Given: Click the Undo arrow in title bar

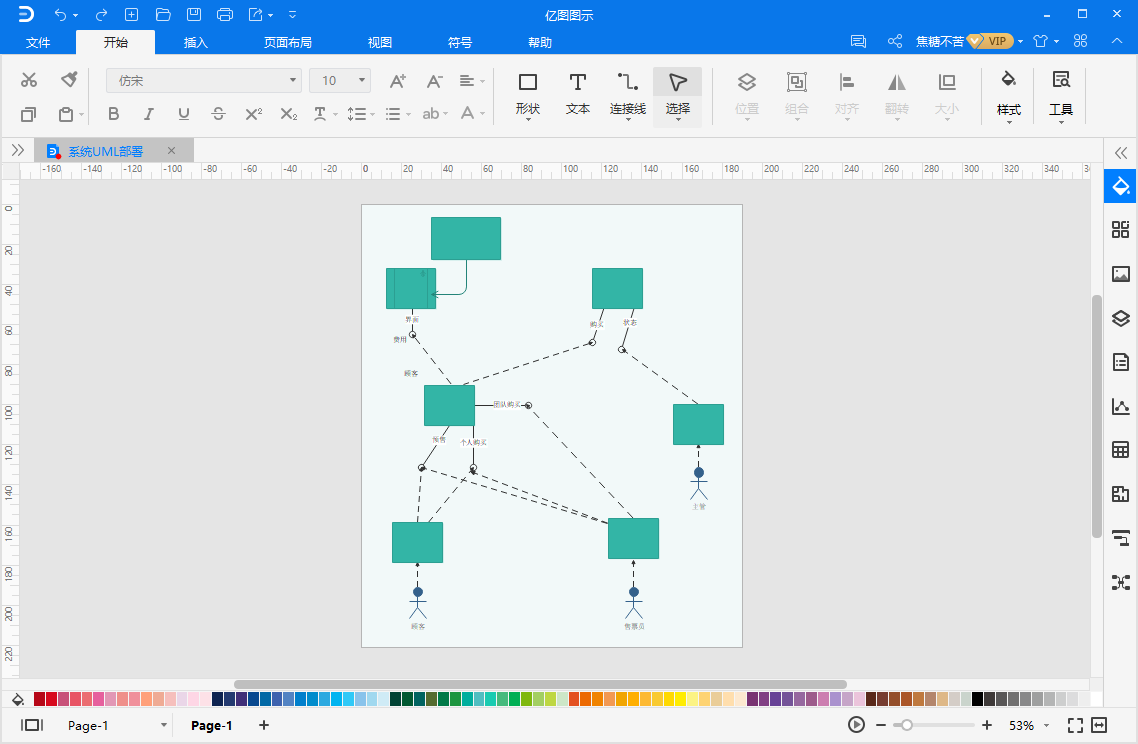Looking at the screenshot, I should [60, 15].
